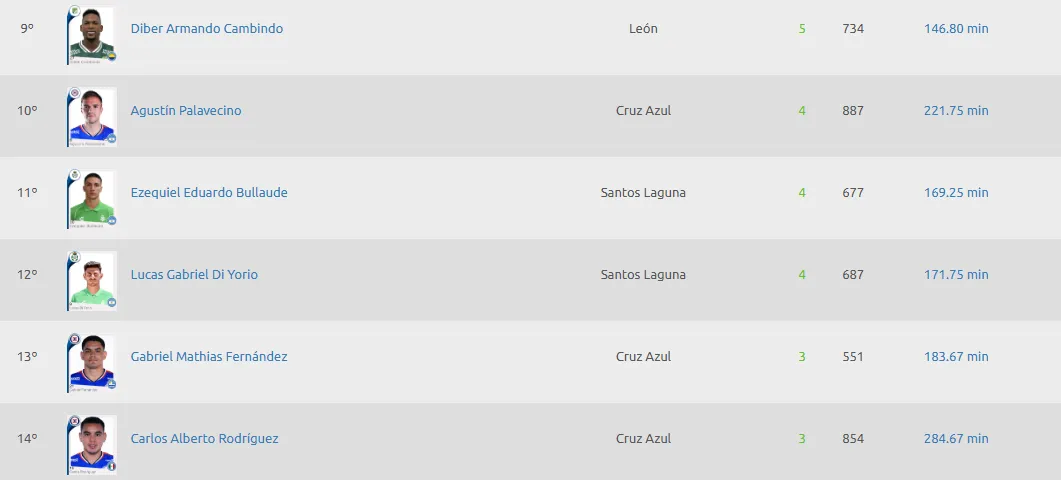Click Santos Laguna in Bullaude's row
Viewport: 1061px width, 480px height.
(x=643, y=193)
